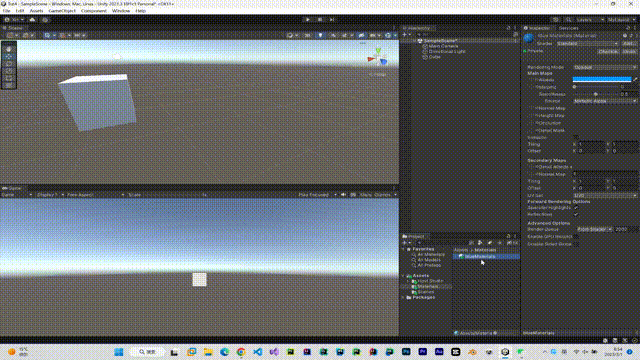Click the Metallic slider

[596, 87]
